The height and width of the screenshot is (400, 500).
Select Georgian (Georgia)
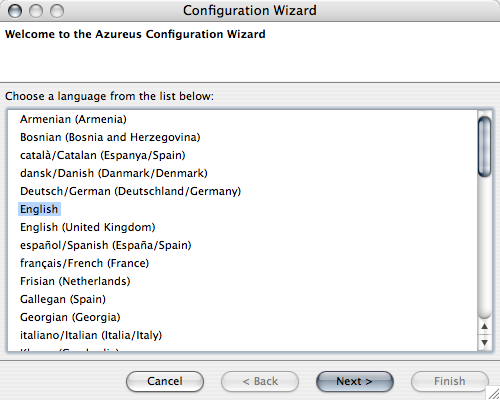tap(70, 317)
